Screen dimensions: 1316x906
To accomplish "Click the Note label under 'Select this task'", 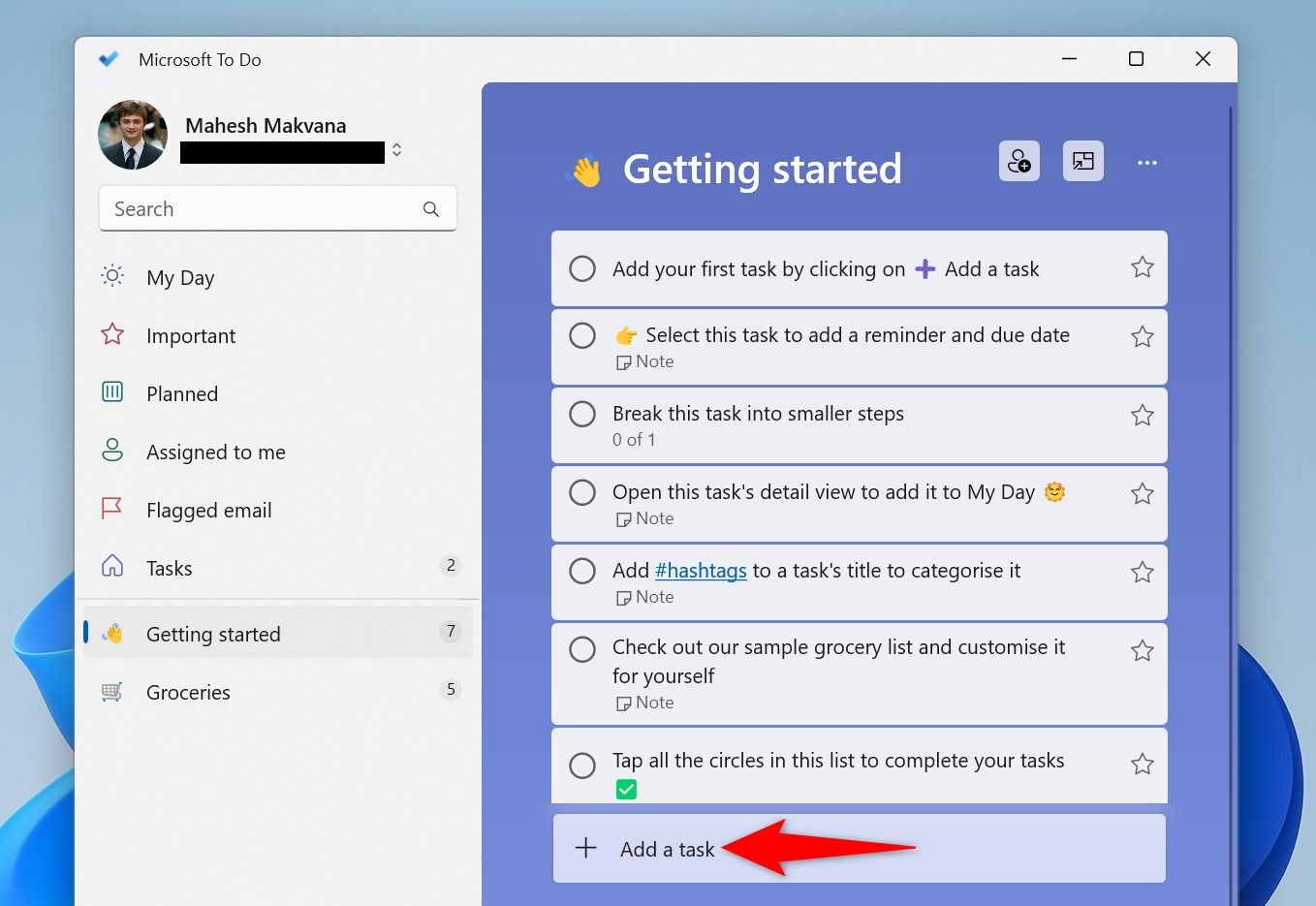I will pyautogui.click(x=645, y=362).
